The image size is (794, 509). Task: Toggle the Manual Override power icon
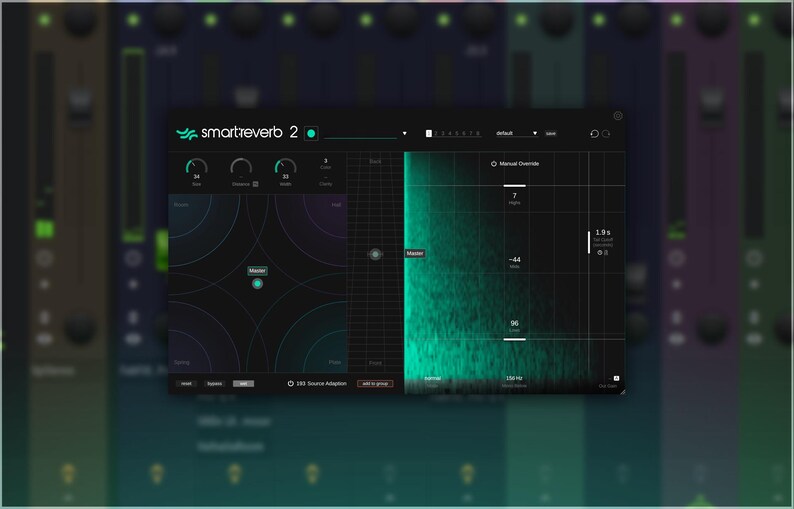pos(494,164)
